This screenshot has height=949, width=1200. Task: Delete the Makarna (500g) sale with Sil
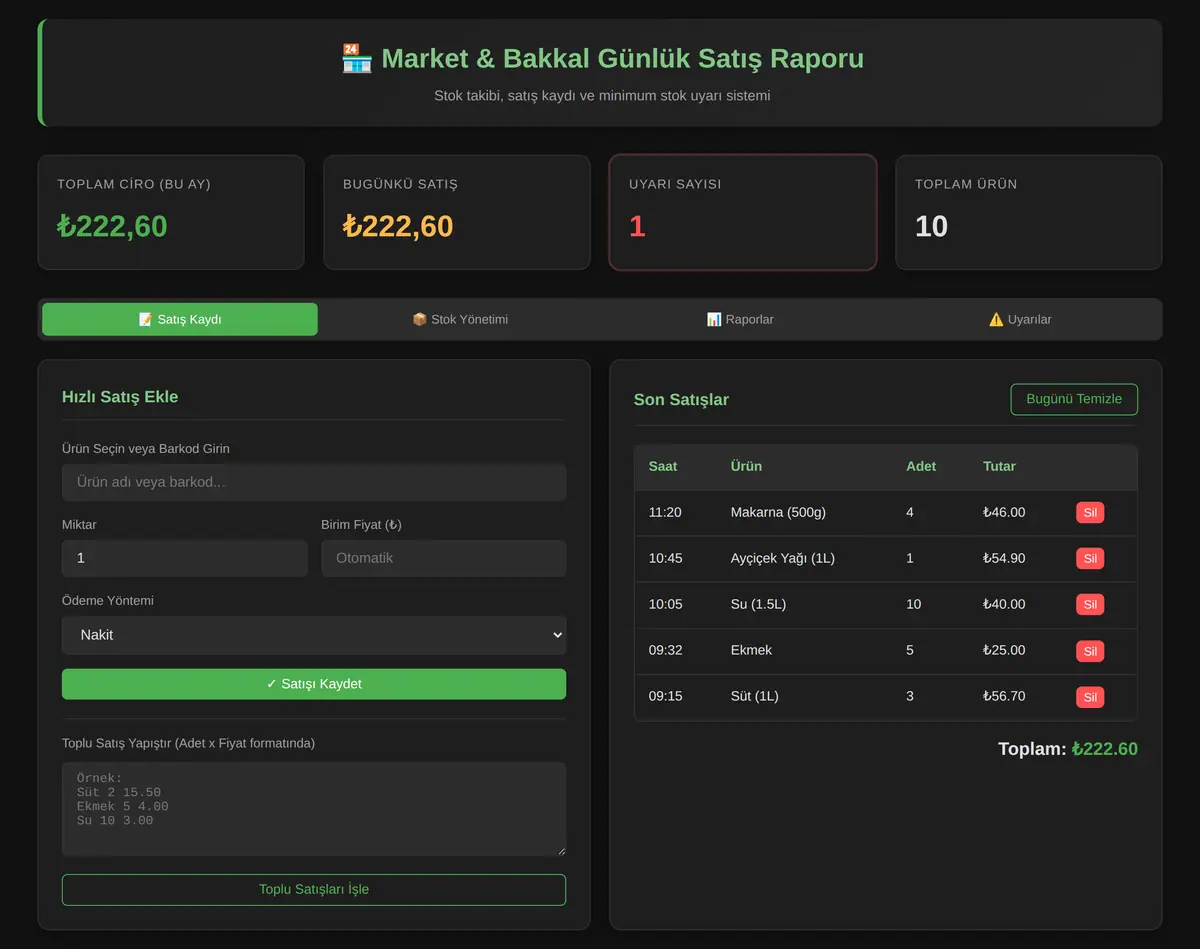click(x=1090, y=513)
